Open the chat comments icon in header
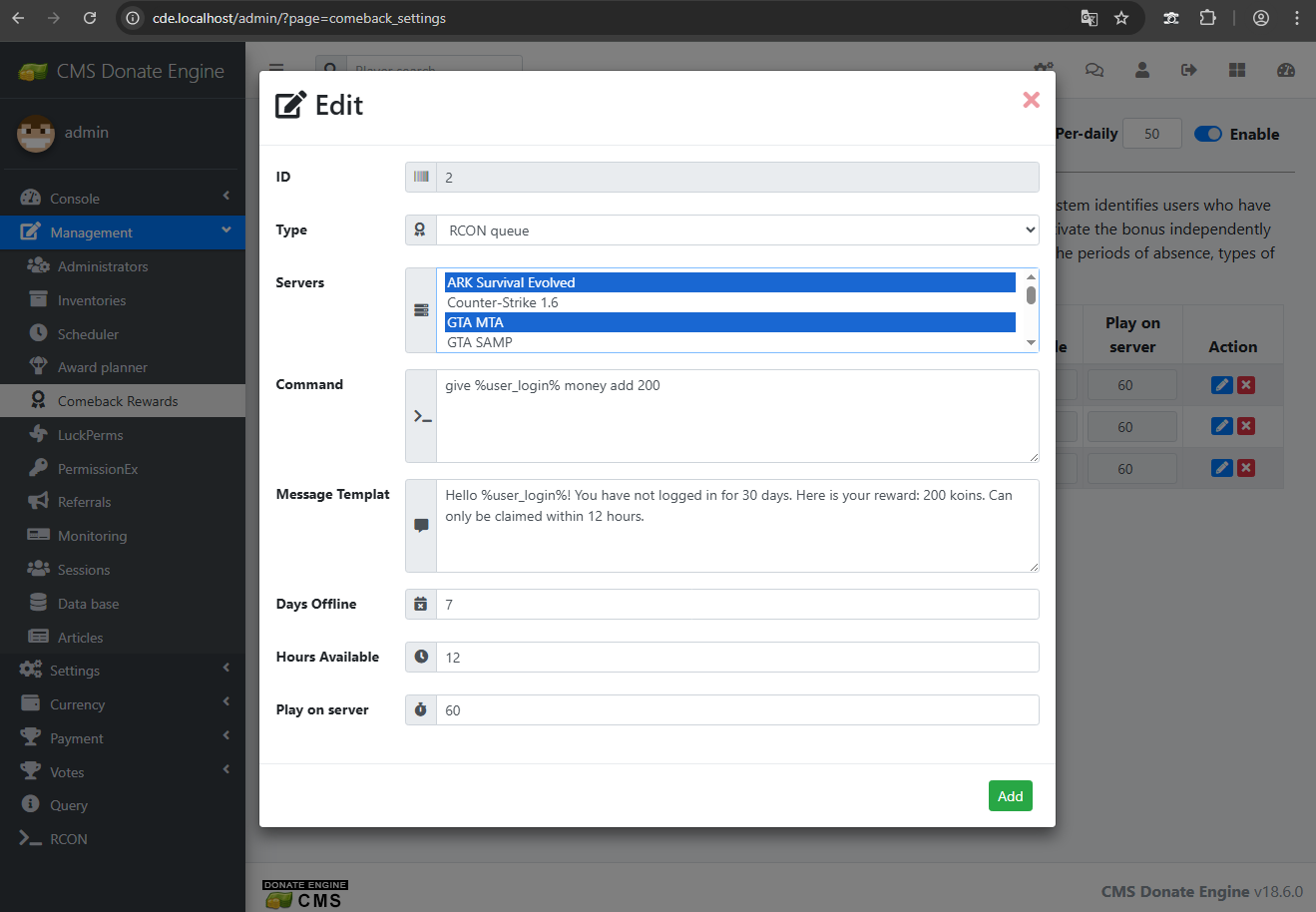This screenshot has height=912, width=1316. click(x=1094, y=70)
